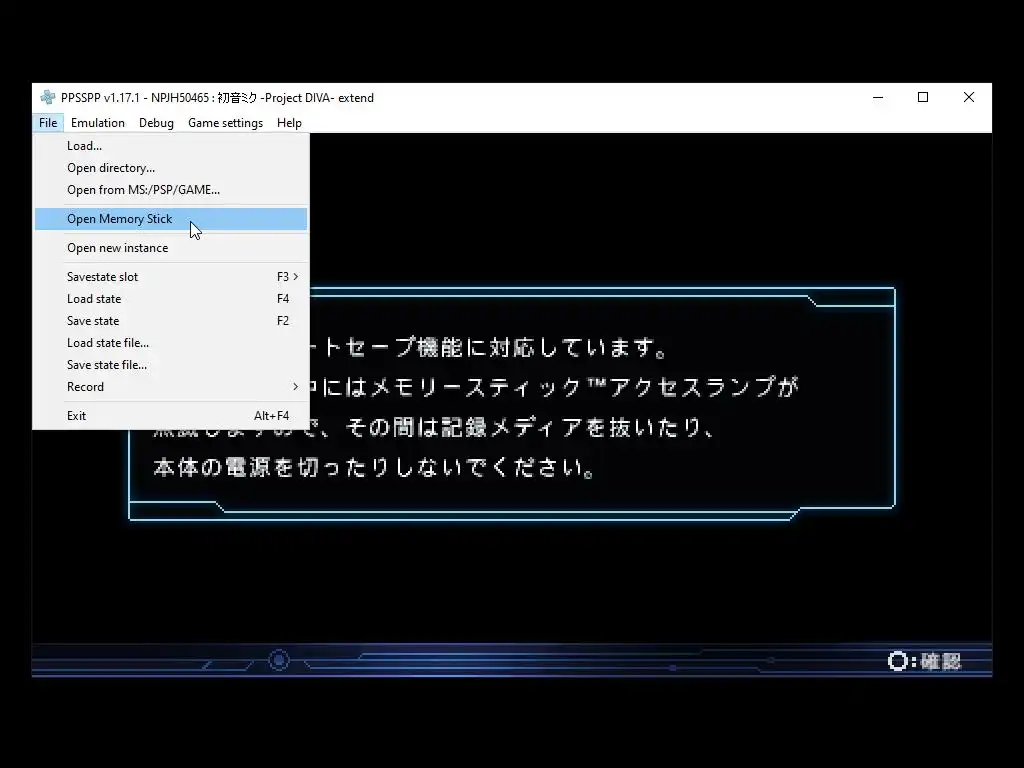Click the PPSSPP app icon in title bar
This screenshot has width=1024, height=768.
pyautogui.click(x=48, y=97)
